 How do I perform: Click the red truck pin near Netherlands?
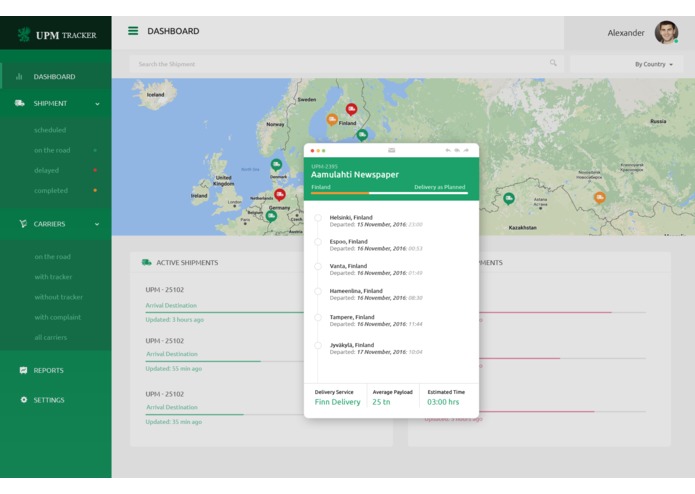point(280,194)
